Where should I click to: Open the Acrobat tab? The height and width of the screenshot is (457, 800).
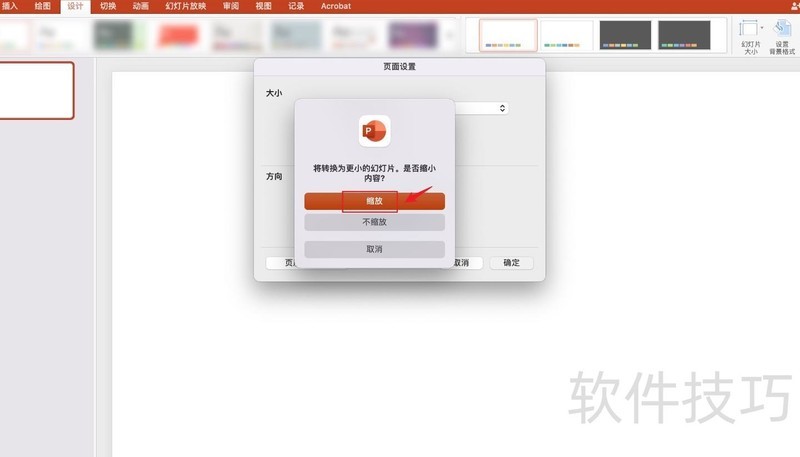click(x=336, y=6)
